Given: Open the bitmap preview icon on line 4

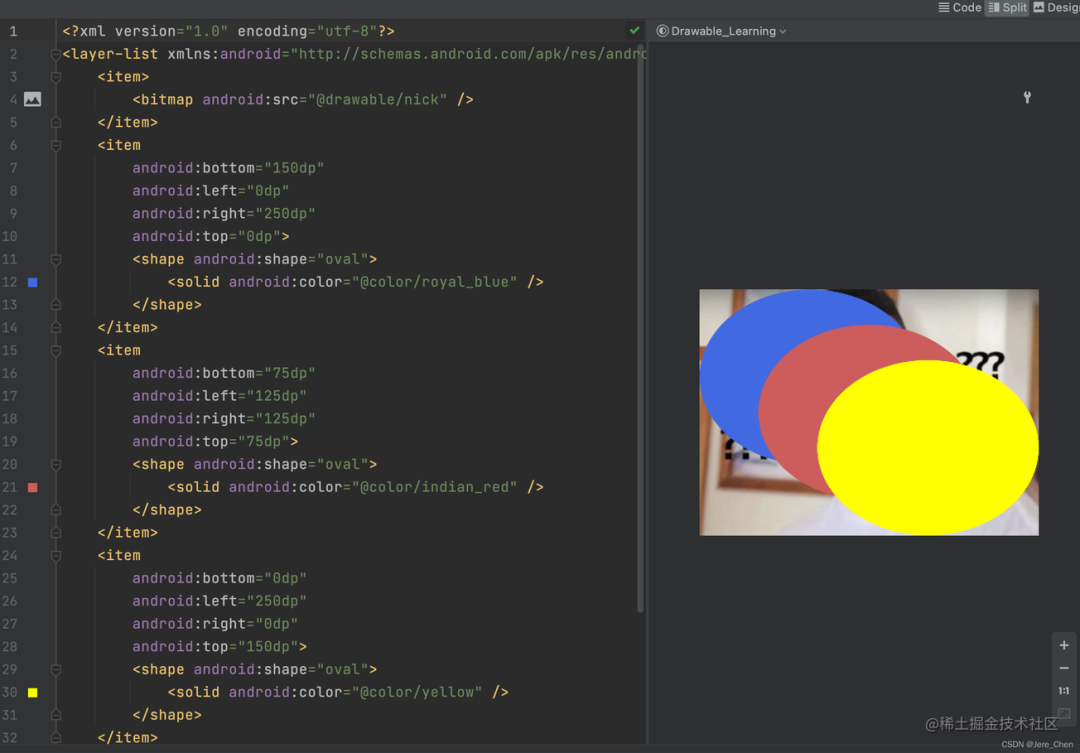Looking at the screenshot, I should [x=33, y=99].
